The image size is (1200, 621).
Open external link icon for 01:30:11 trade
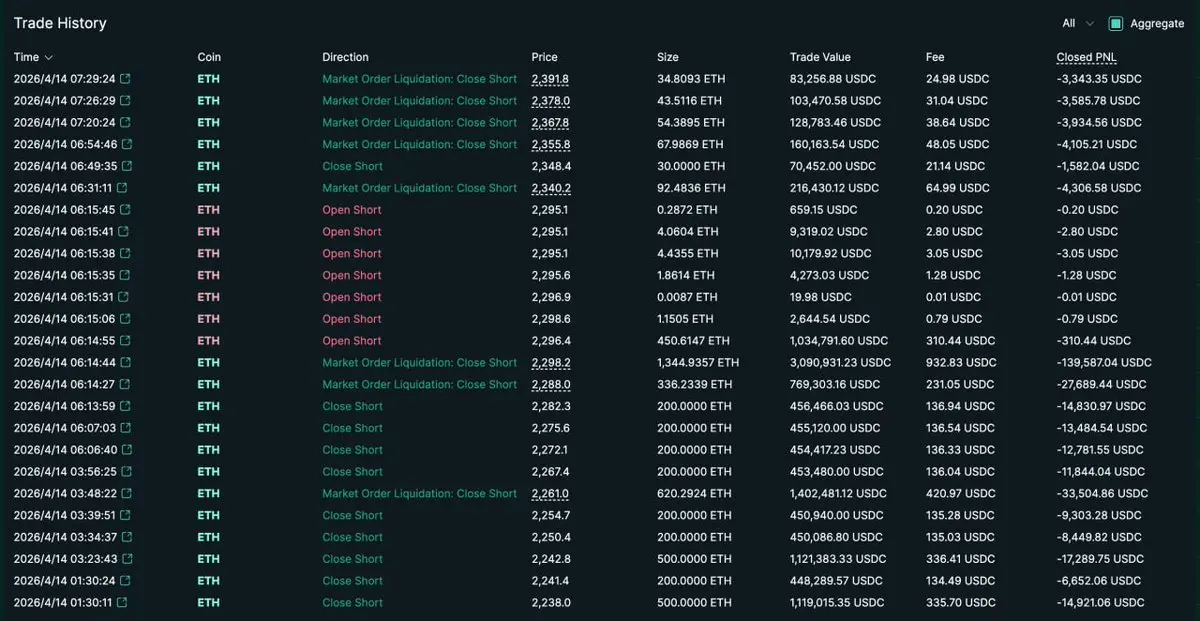tap(123, 603)
